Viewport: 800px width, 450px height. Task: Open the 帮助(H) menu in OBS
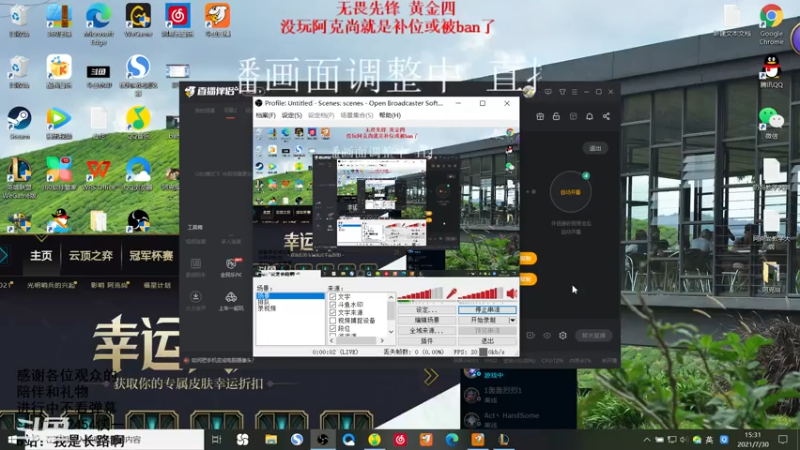(390, 115)
